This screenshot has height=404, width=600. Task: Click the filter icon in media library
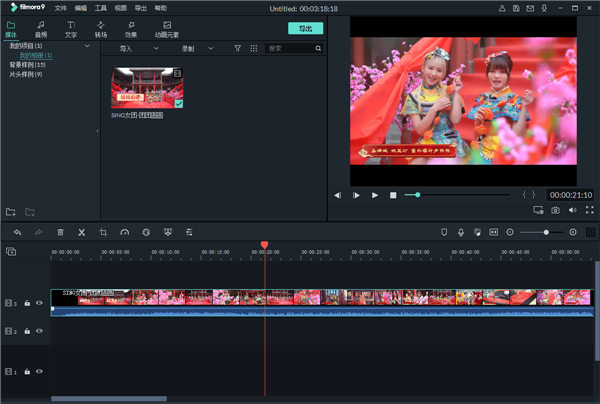pyautogui.click(x=237, y=48)
